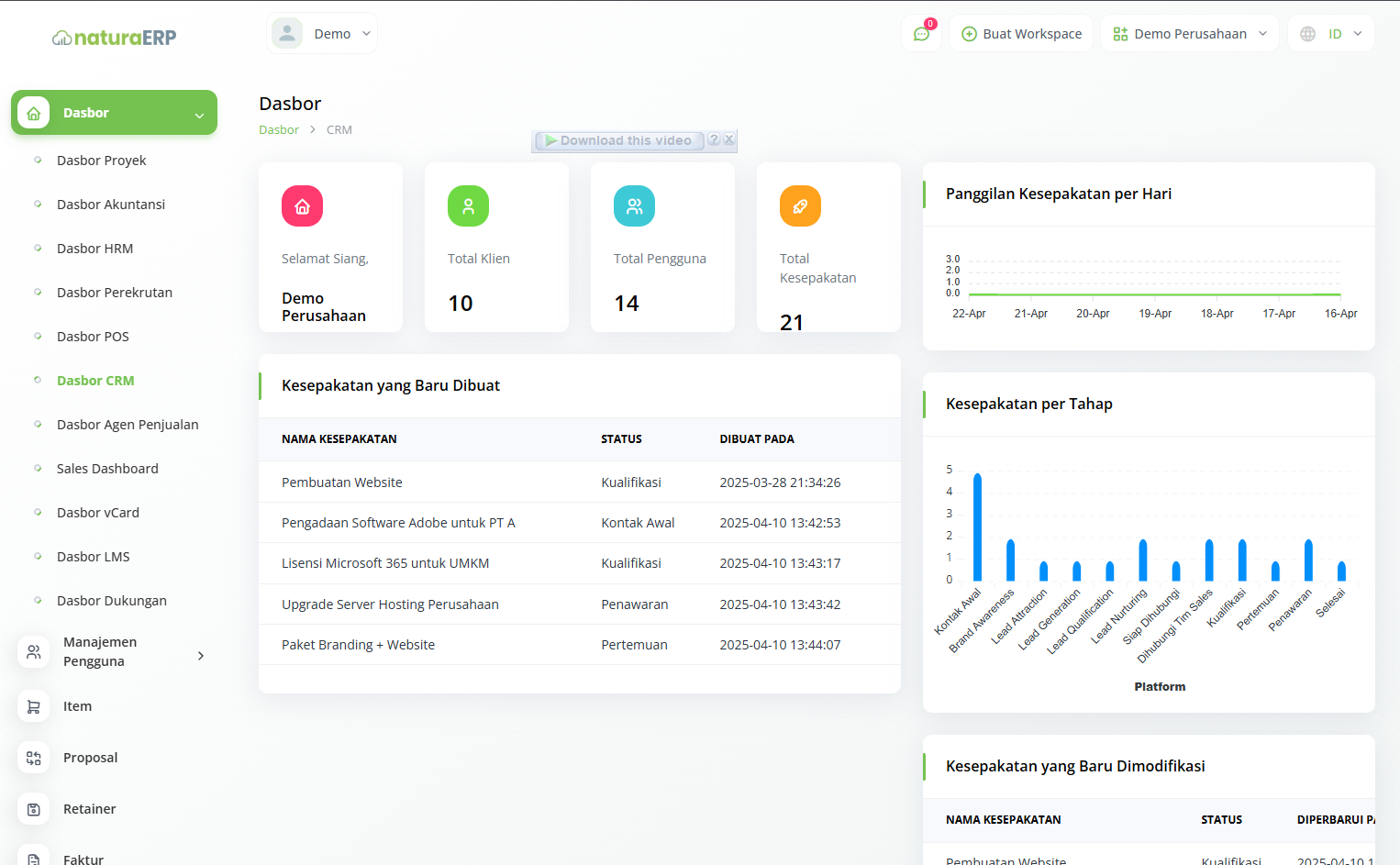Click the Buat Workspace button

[x=1021, y=34]
